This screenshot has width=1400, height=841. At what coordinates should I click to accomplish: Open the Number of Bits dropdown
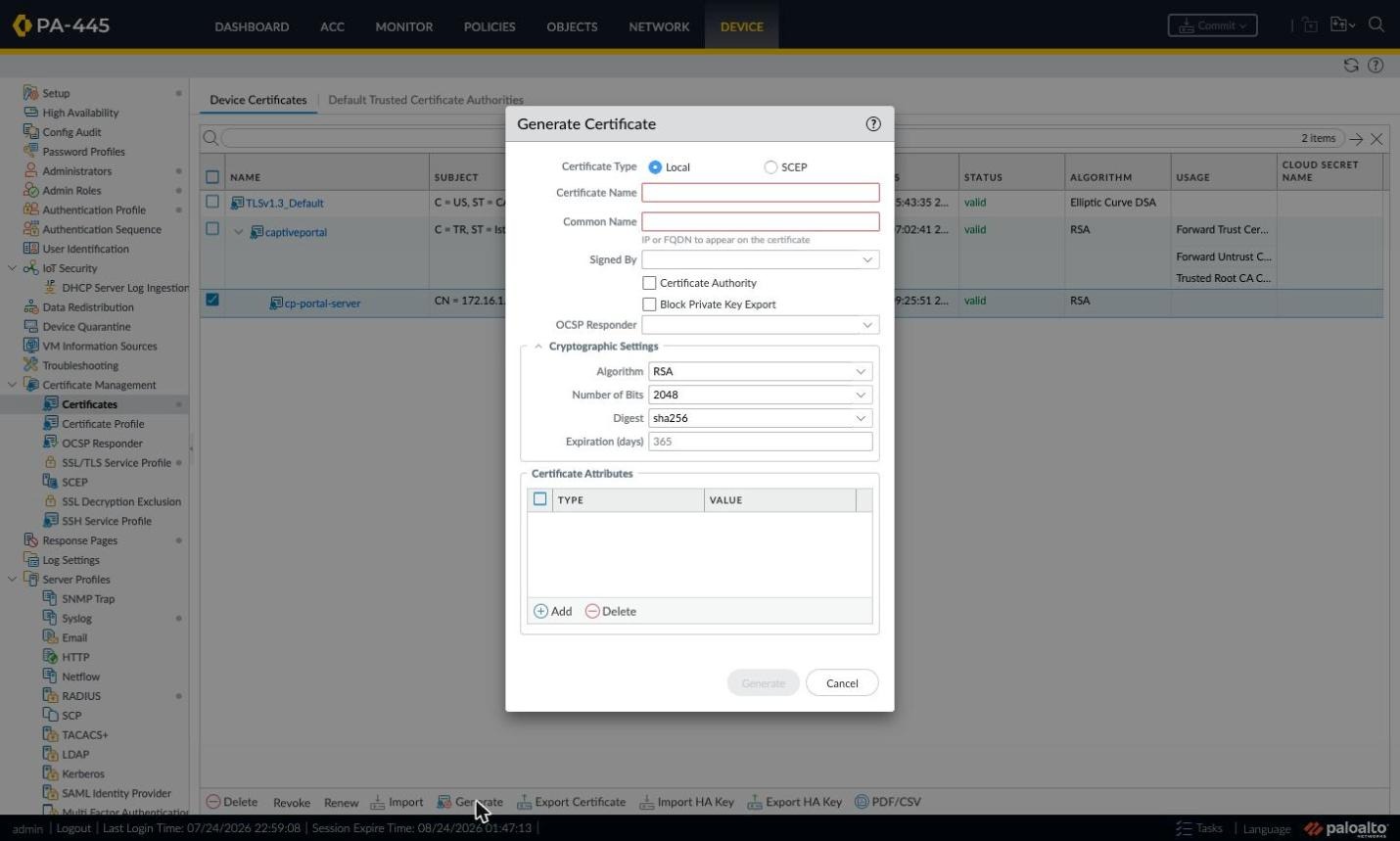pos(861,395)
